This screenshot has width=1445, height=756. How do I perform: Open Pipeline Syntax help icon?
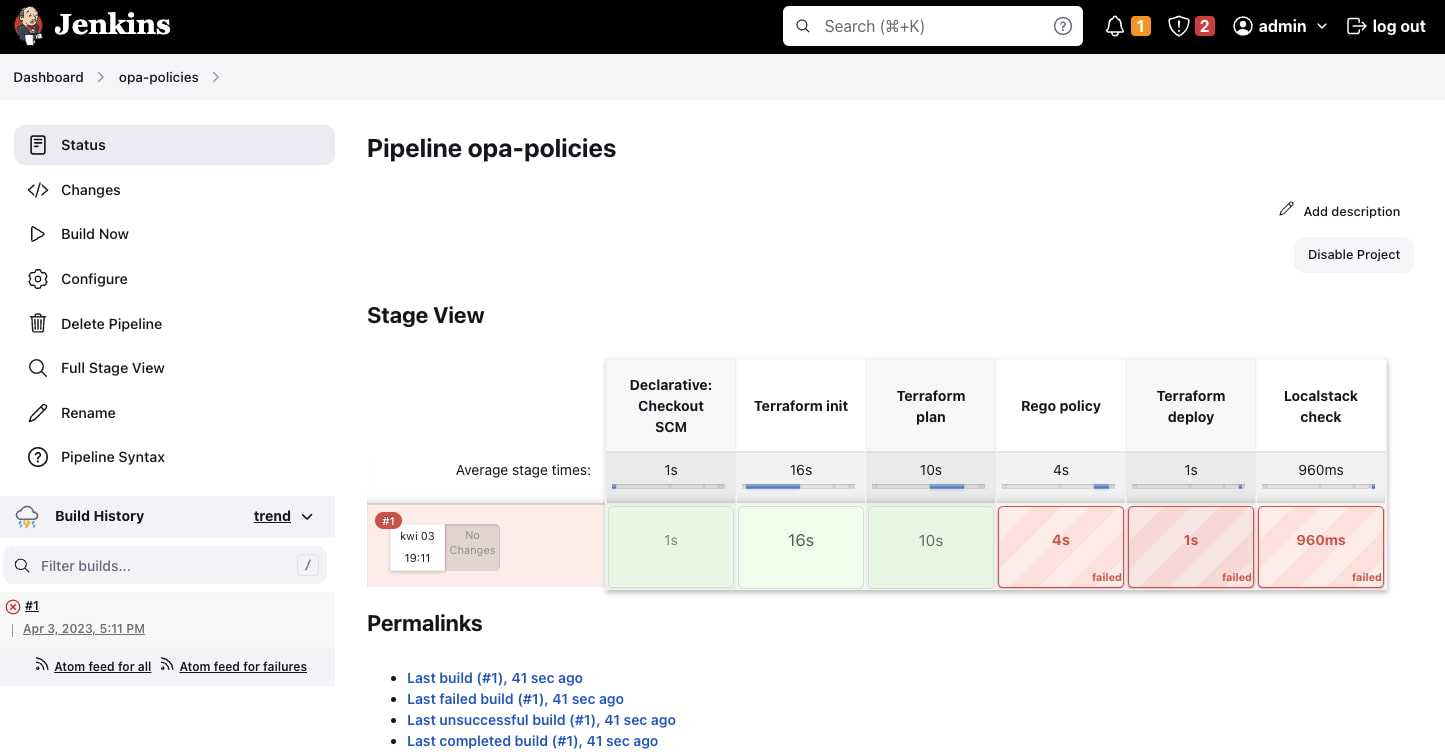coord(38,457)
